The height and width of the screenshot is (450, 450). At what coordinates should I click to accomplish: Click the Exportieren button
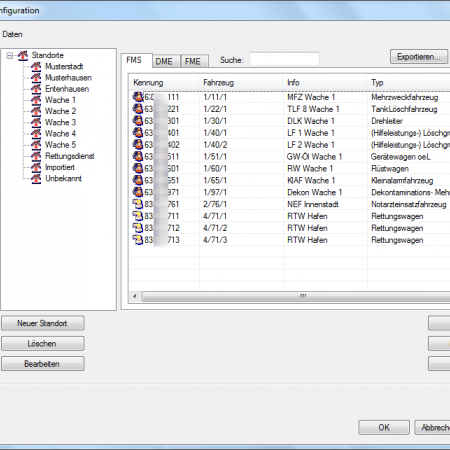pyautogui.click(x=419, y=57)
